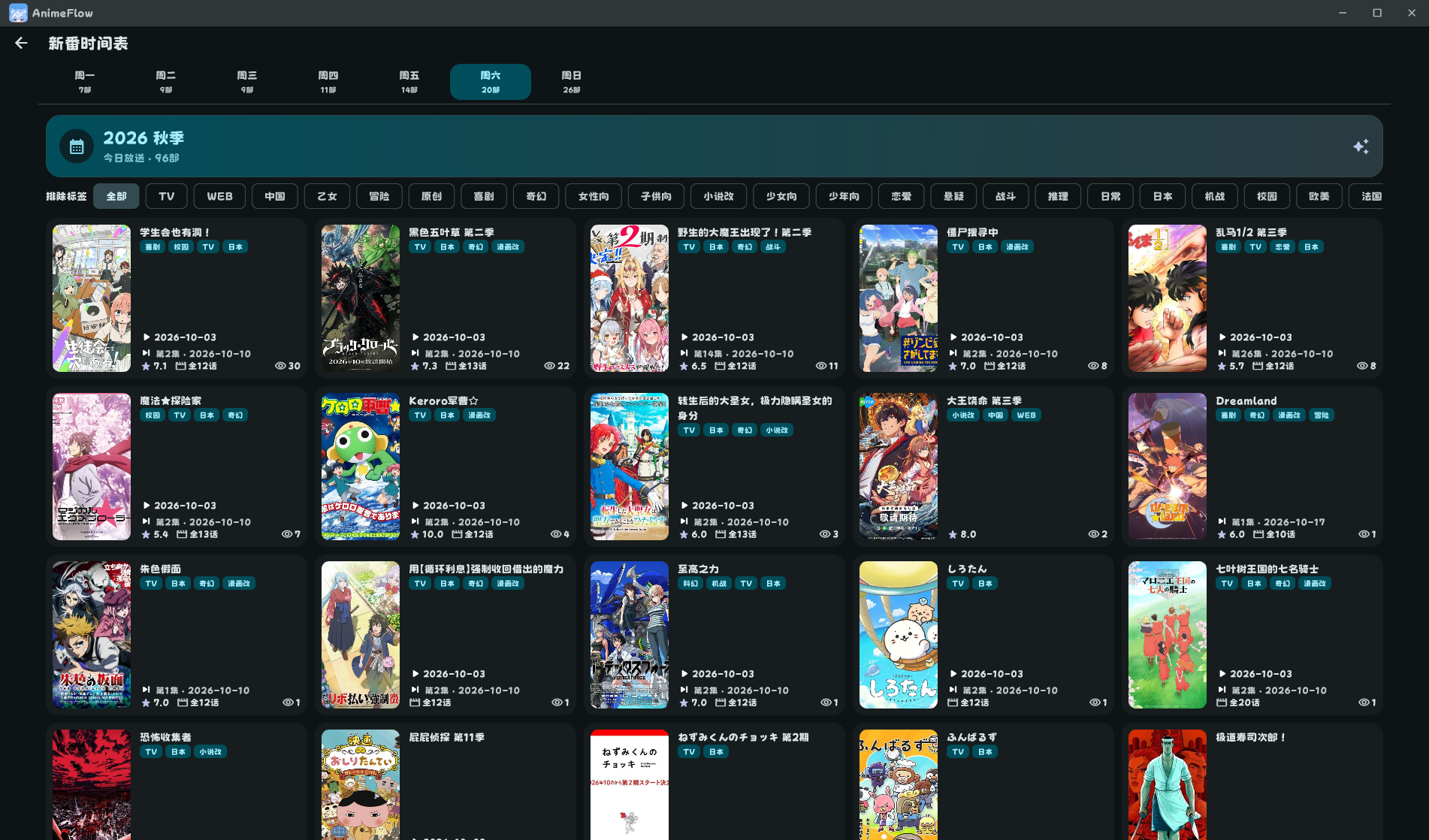Click the play icon on しろたん card
Image resolution: width=1429 pixels, height=840 pixels.
click(x=953, y=674)
